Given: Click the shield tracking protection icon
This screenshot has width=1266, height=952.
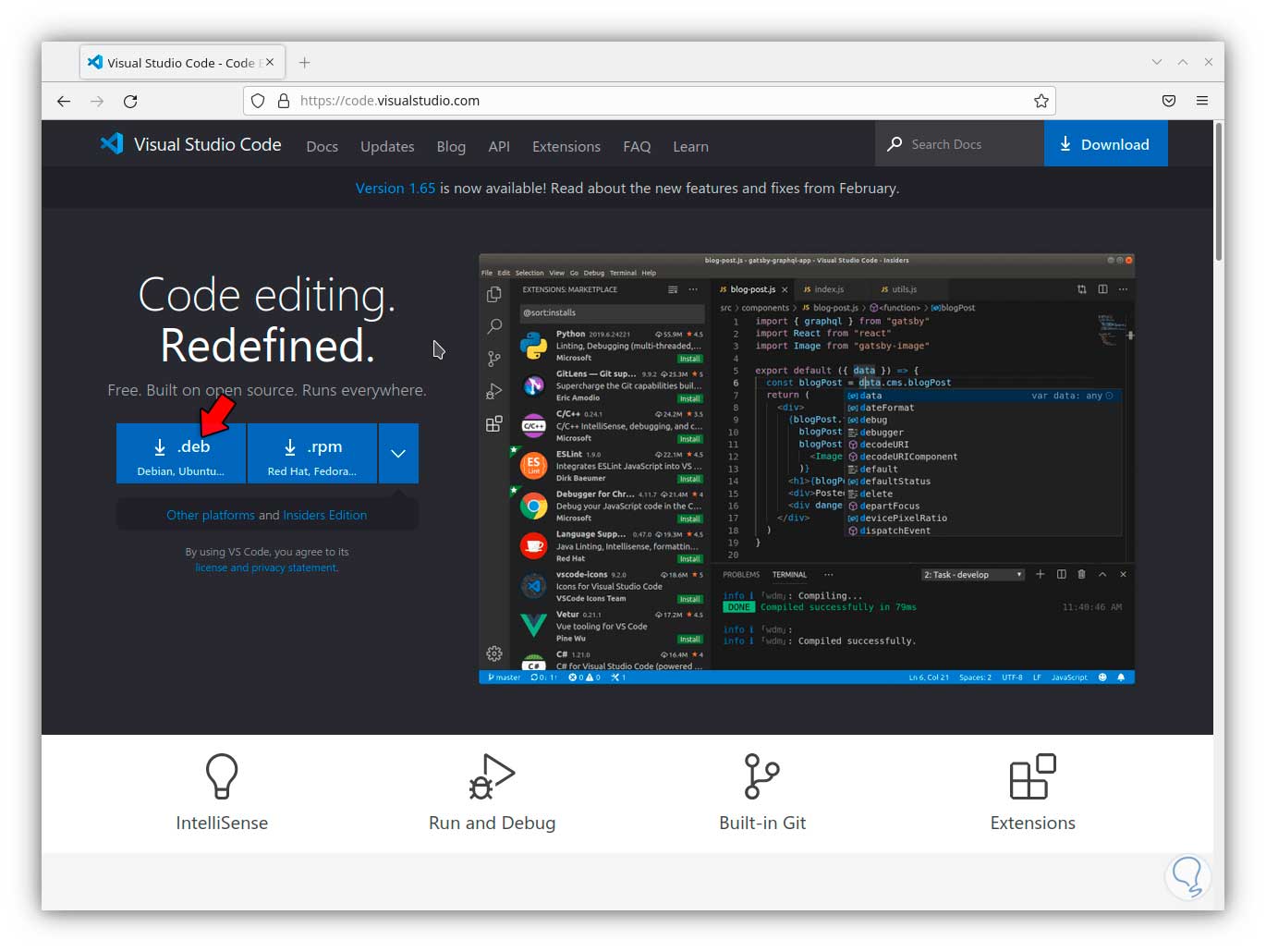Looking at the screenshot, I should [x=258, y=101].
